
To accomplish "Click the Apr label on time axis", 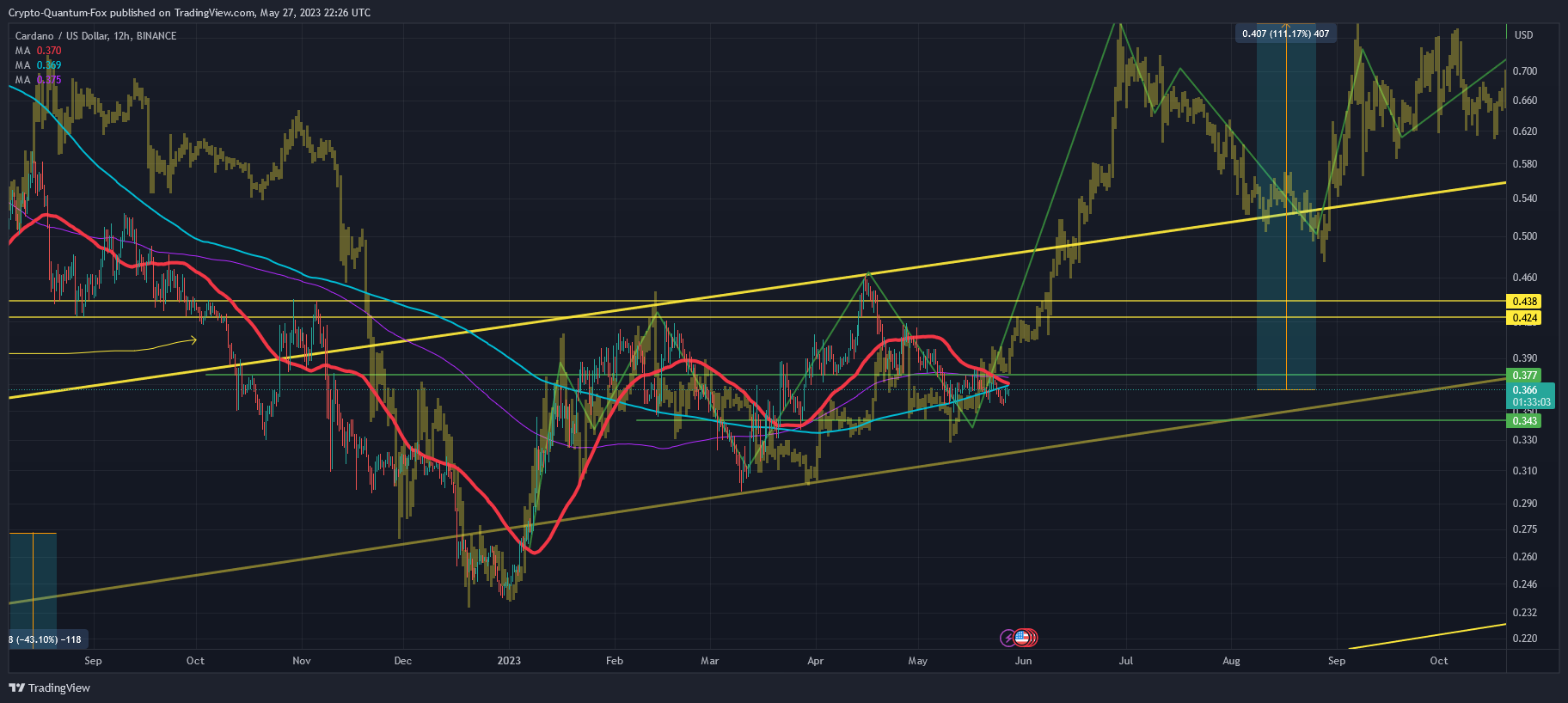I will 816,661.
